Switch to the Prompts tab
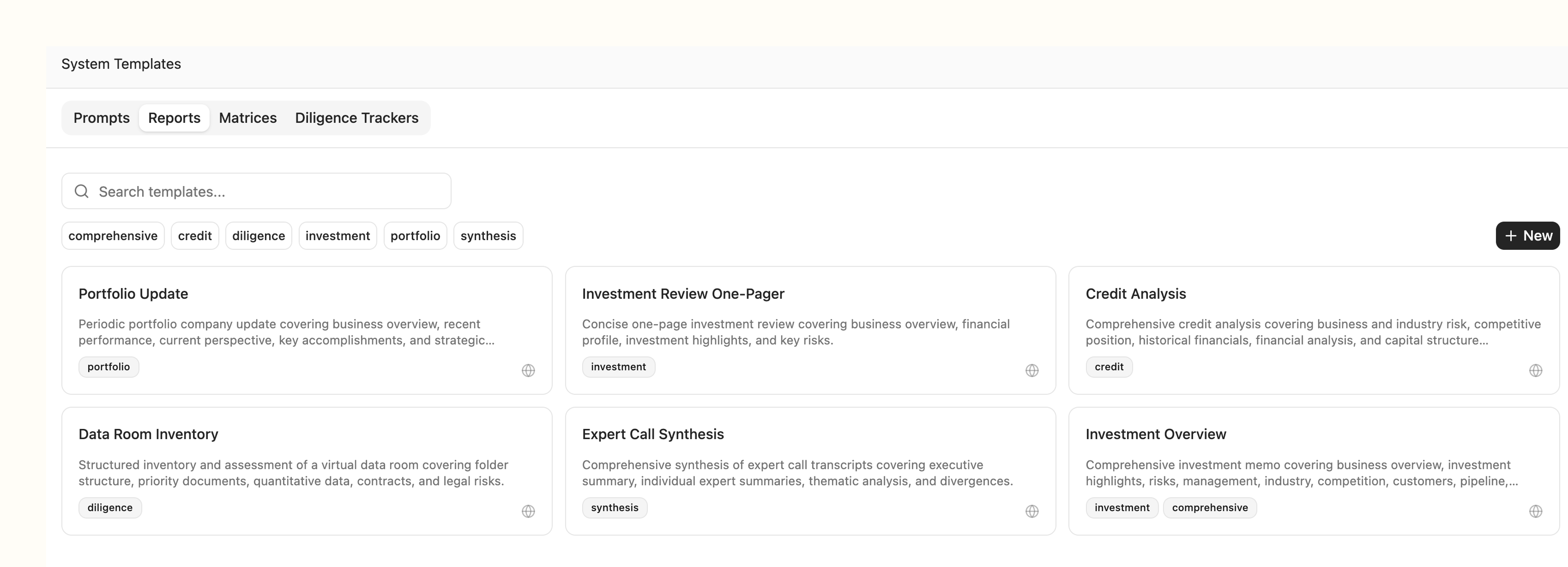The width and height of the screenshot is (1568, 567). (101, 118)
